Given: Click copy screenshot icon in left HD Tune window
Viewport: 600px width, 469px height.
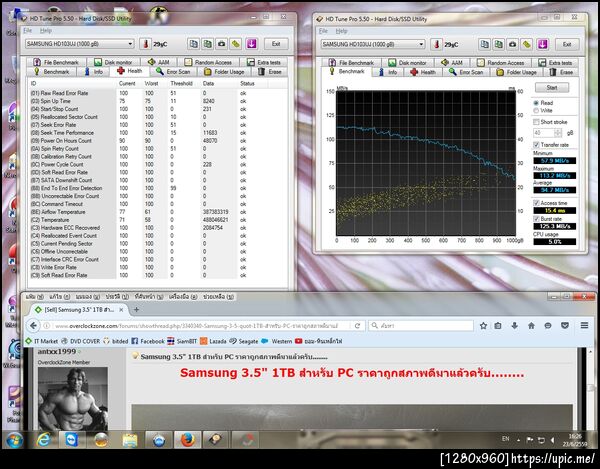Looking at the screenshot, I should click(207, 44).
